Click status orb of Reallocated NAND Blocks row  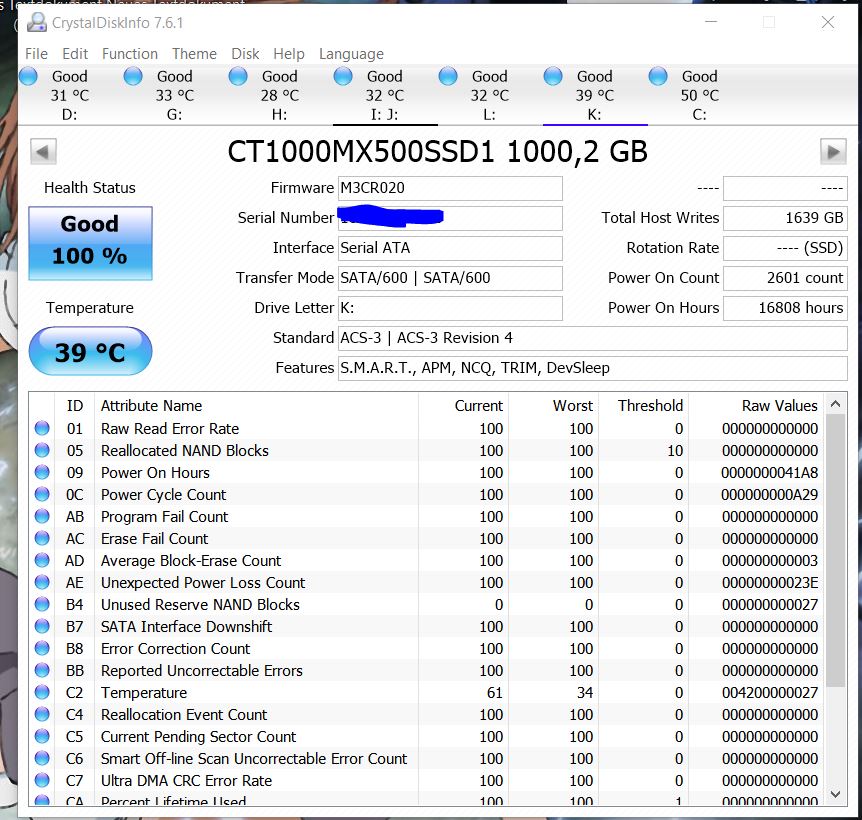click(42, 450)
